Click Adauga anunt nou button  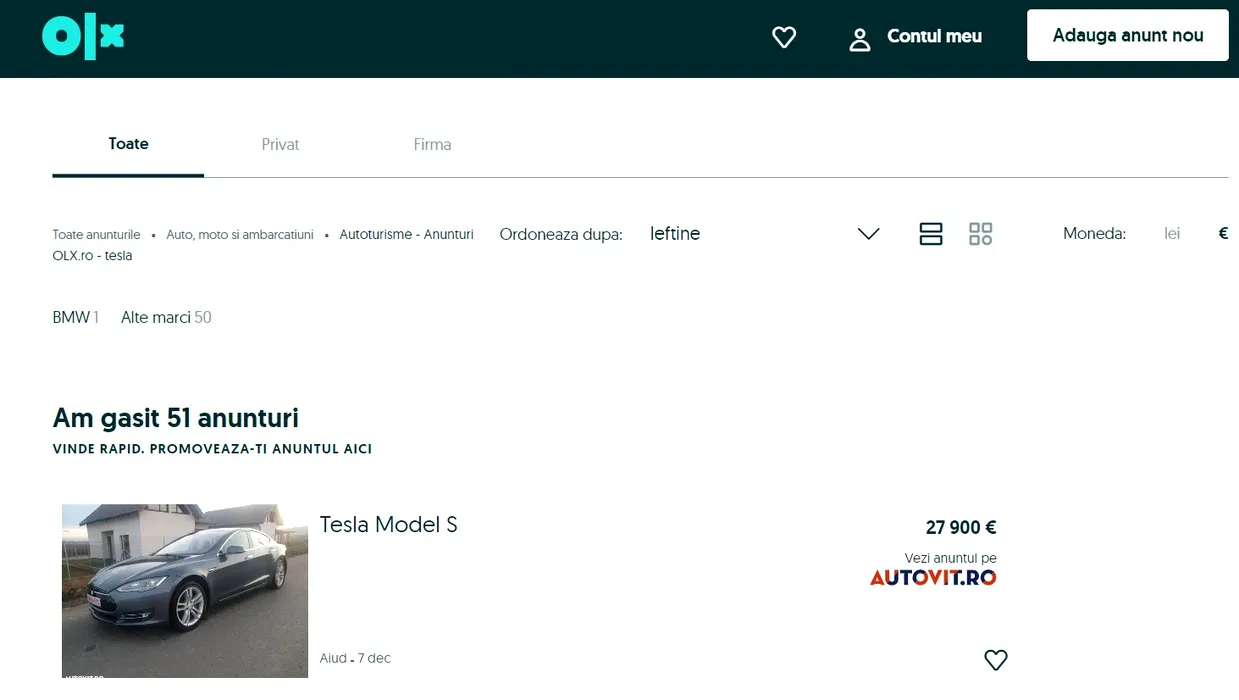pos(1128,36)
